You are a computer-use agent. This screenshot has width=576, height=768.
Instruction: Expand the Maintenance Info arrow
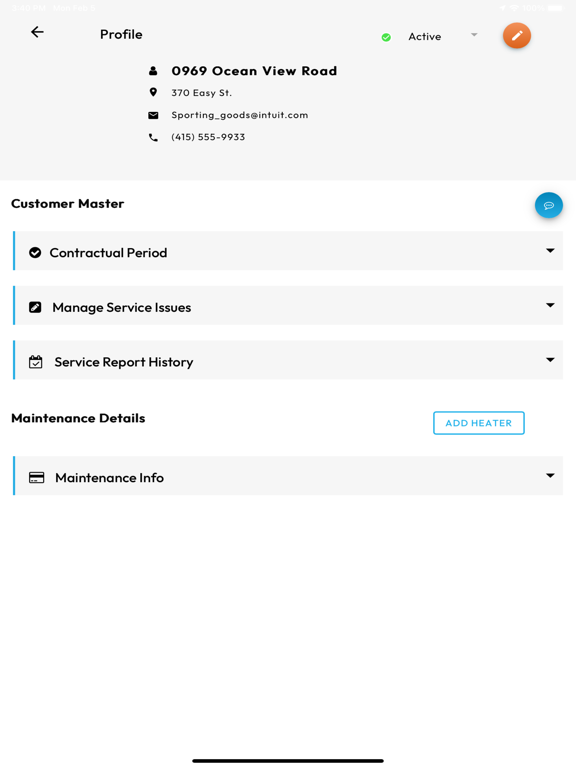551,476
